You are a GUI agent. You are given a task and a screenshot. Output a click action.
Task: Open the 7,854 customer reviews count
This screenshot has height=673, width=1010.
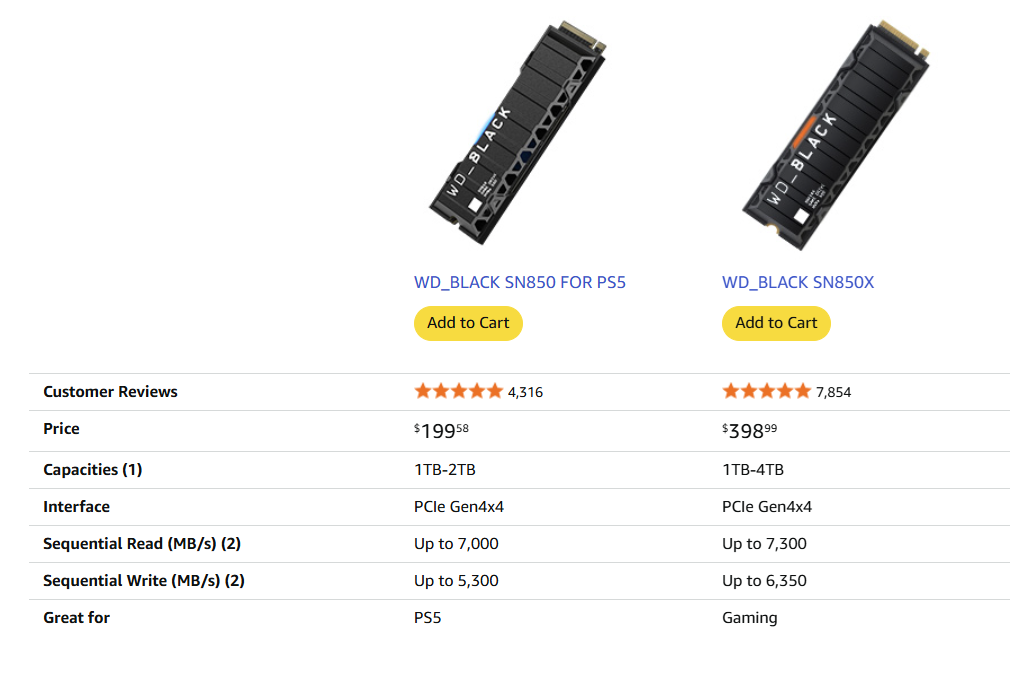click(833, 392)
